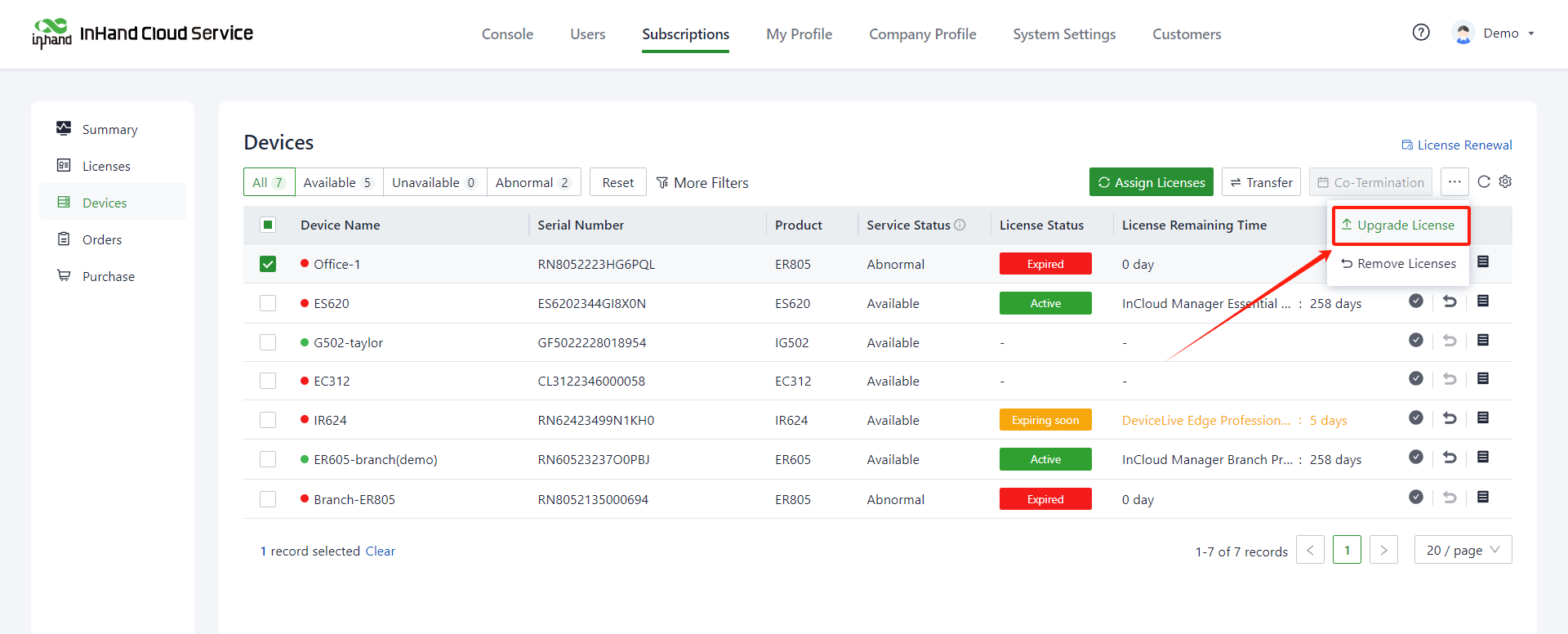The width and height of the screenshot is (1568, 634).
Task: Switch to the Abnormal filter tab
Action: [x=532, y=182]
